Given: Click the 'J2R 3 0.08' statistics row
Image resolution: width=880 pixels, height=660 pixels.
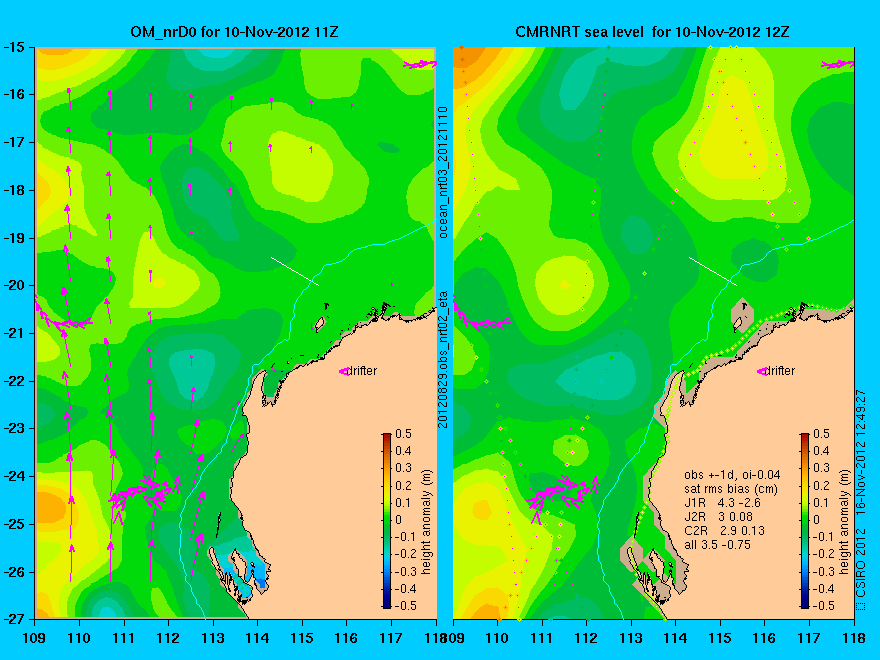Looking at the screenshot, I should tap(718, 517).
